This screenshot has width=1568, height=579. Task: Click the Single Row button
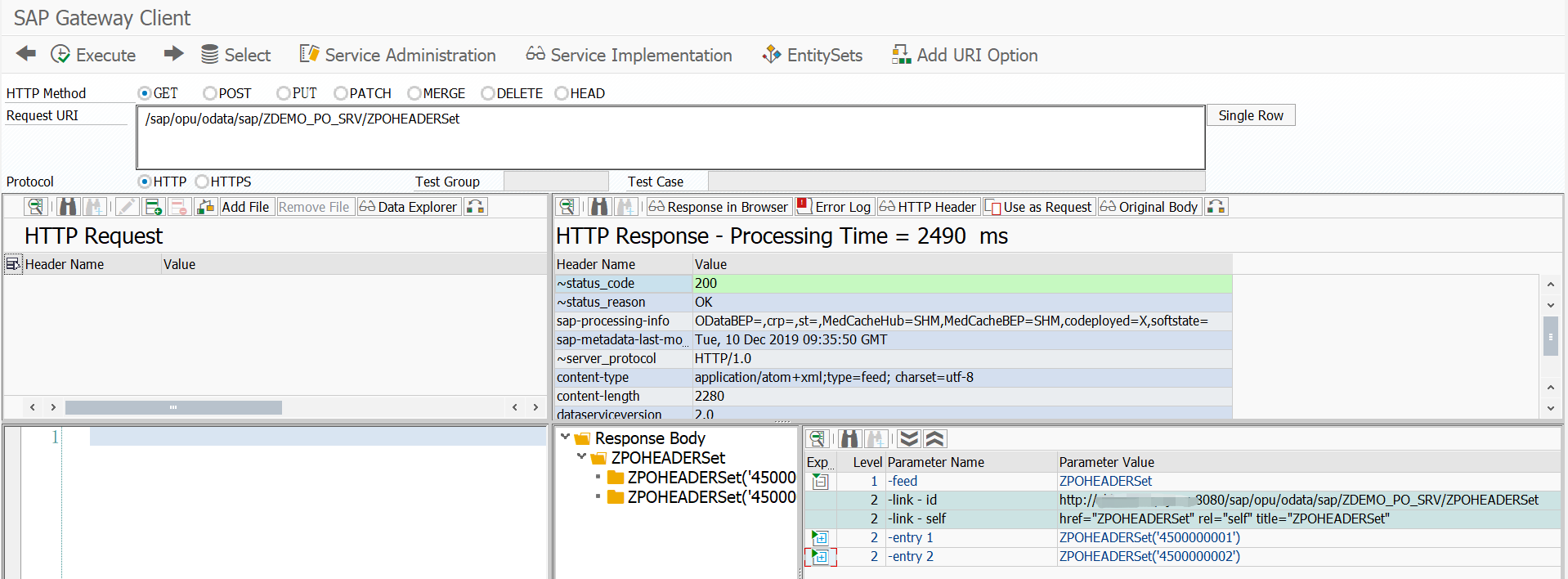(x=1251, y=115)
